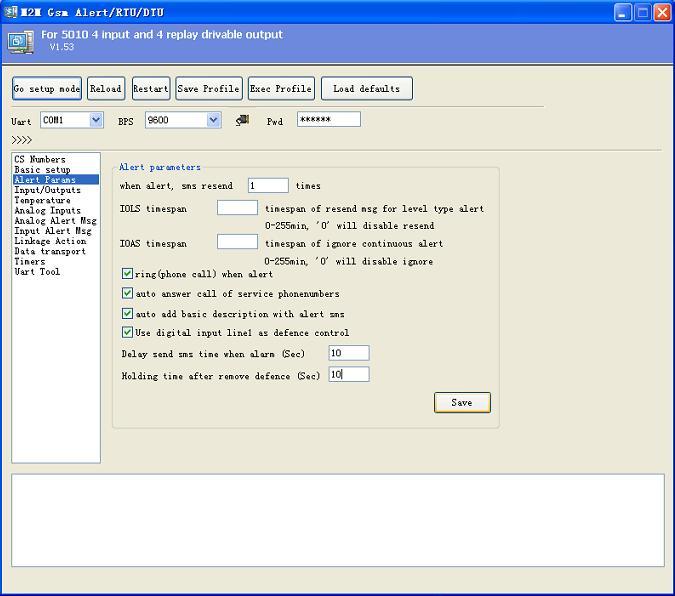Image resolution: width=675 pixels, height=596 pixels.
Task: Click the device icon in the header banner
Action: pyautogui.click(x=20, y=42)
